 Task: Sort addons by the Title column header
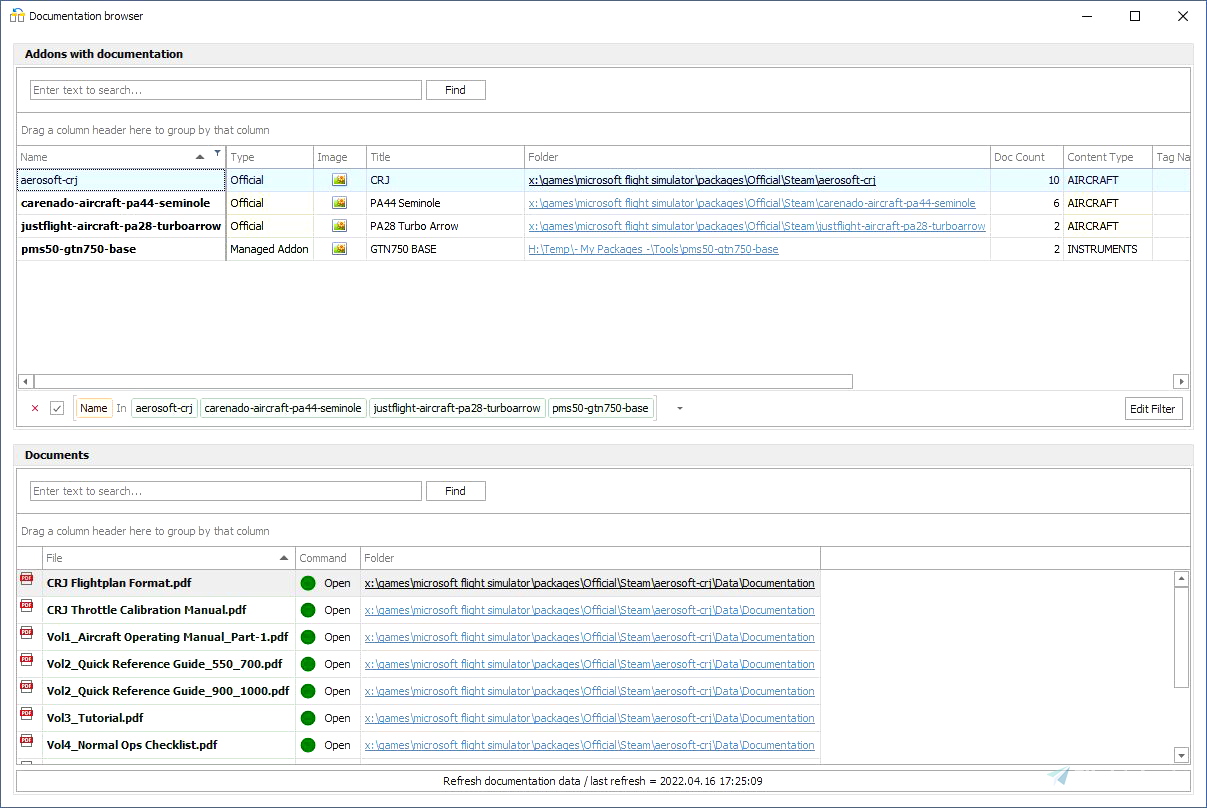tap(445, 157)
